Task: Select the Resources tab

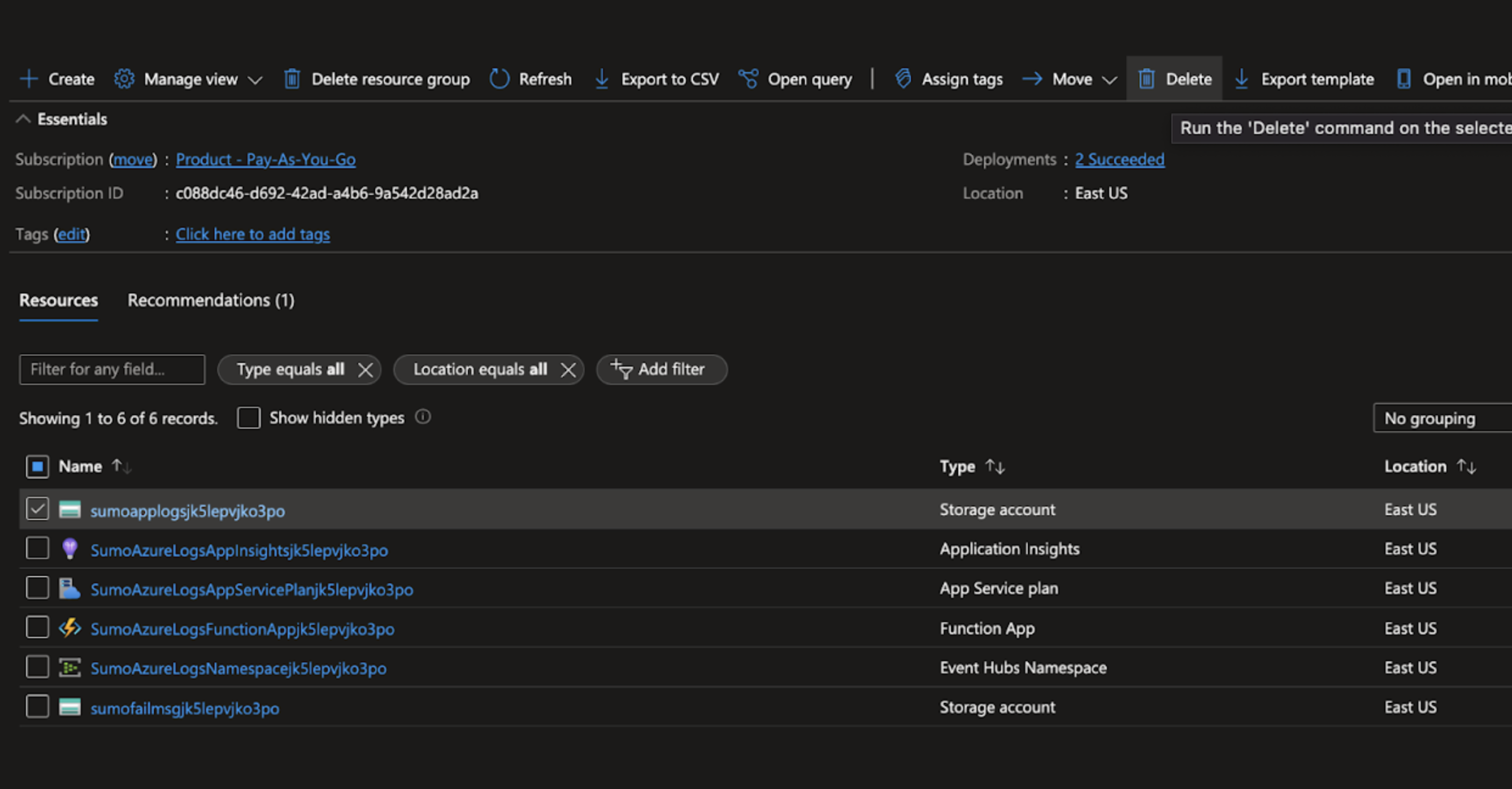Action: 58,300
